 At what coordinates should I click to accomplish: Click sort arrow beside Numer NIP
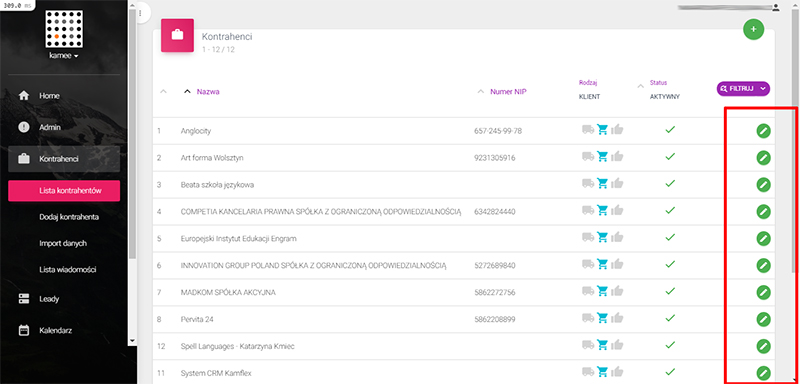click(x=480, y=92)
